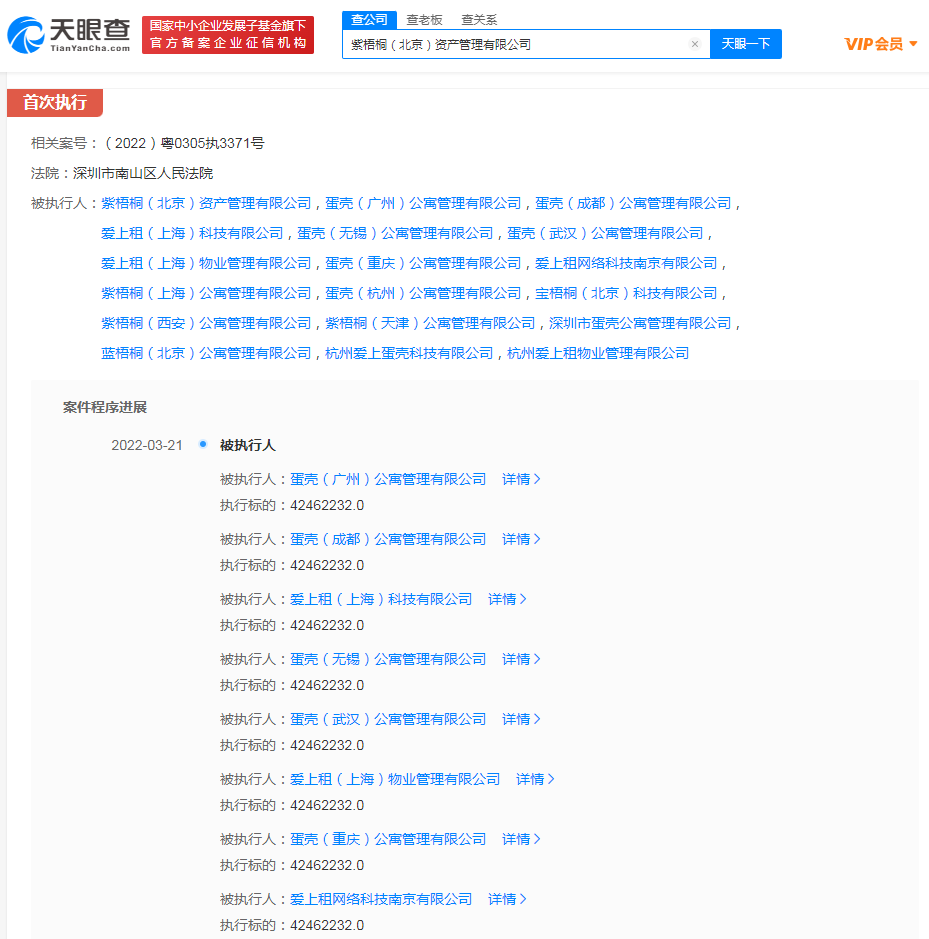
Task: Open 紫梧桐（天津）公寓管理有限公司 link
Action: click(x=430, y=323)
